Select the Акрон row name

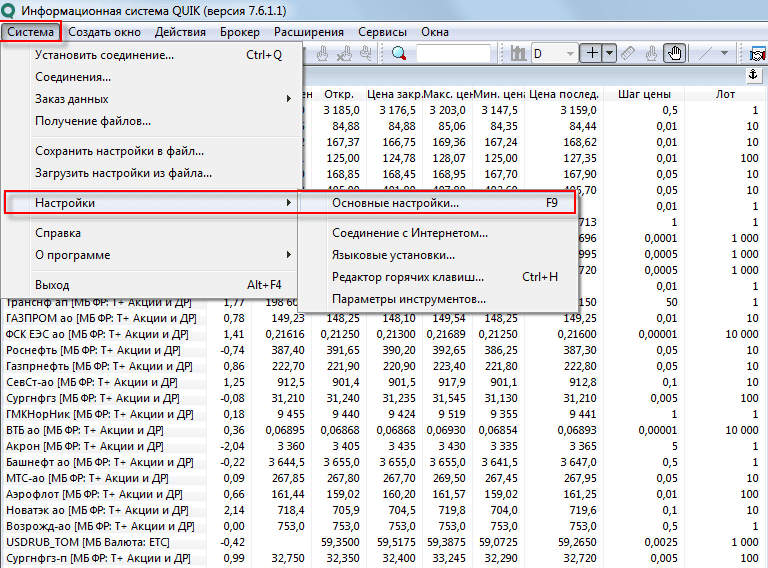click(85, 447)
